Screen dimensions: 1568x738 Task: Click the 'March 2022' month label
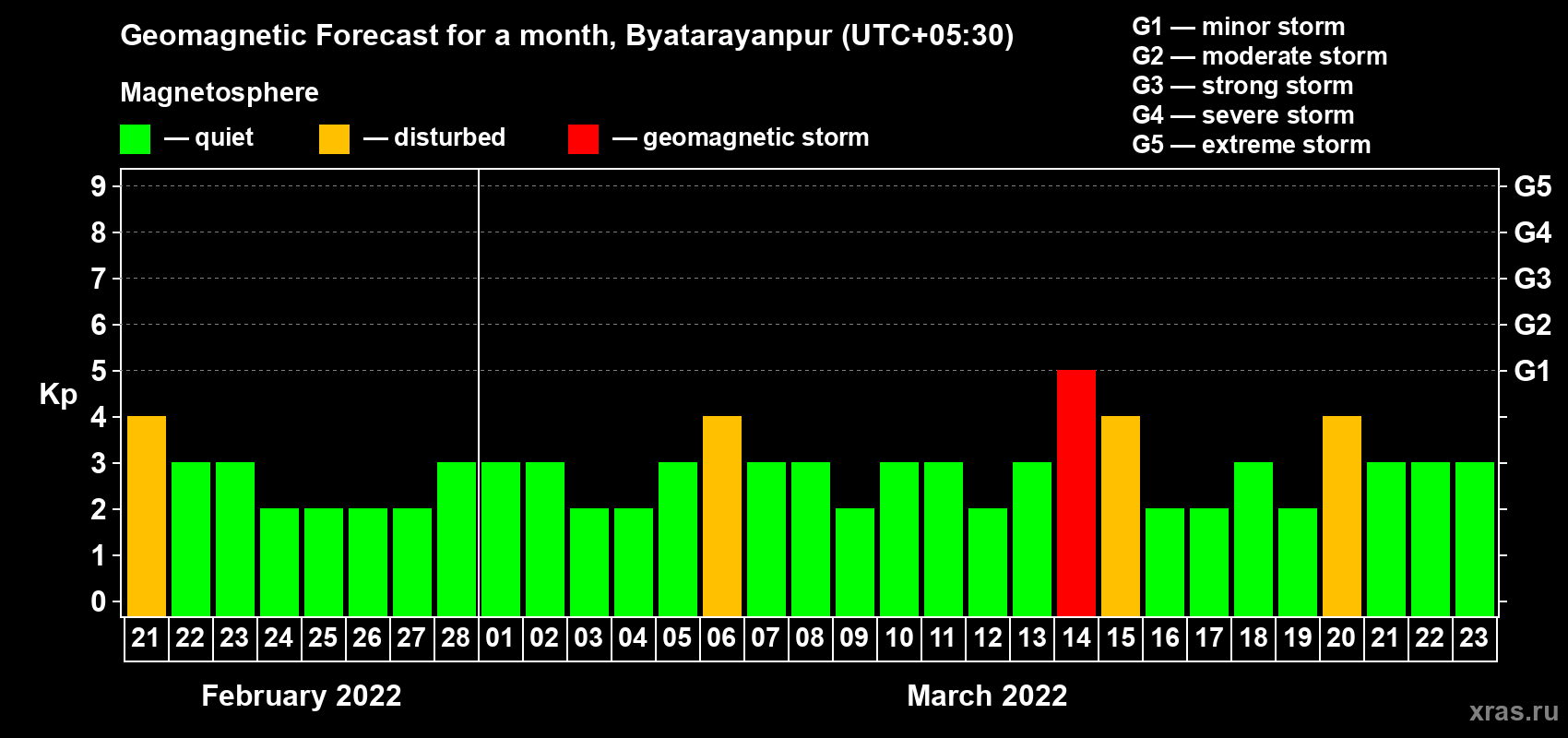[x=987, y=696]
